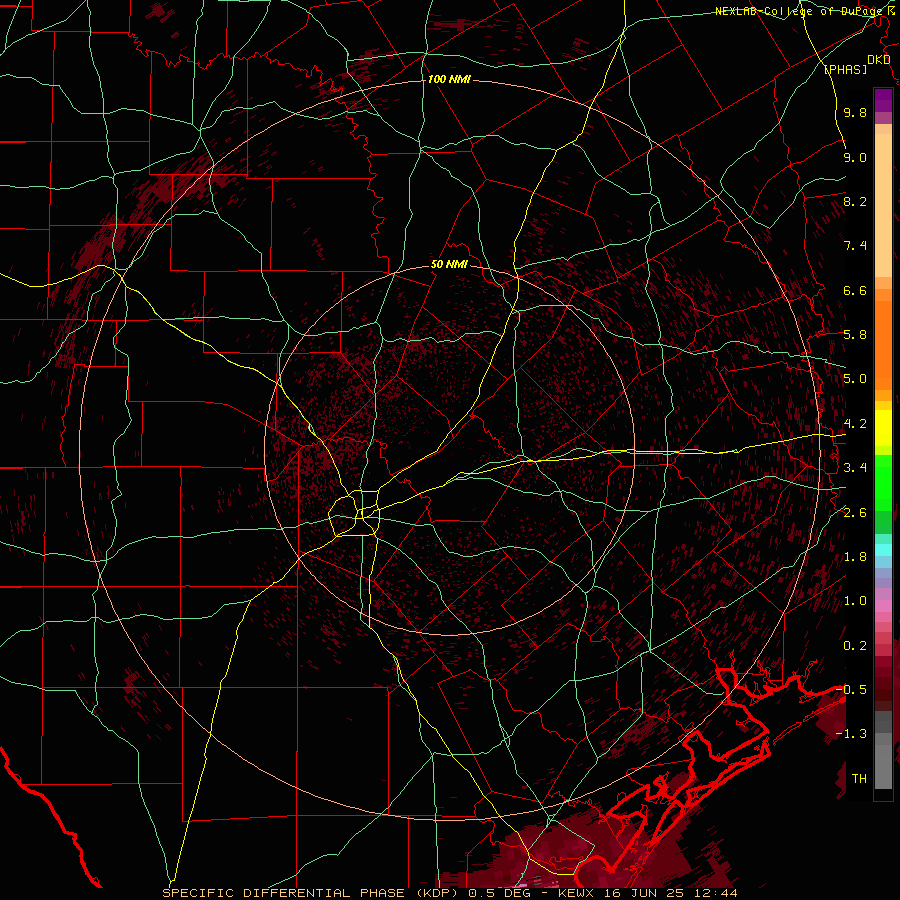This screenshot has height=900, width=900.
Task: Pick the bright green band of color bar
Action: click(x=883, y=482)
